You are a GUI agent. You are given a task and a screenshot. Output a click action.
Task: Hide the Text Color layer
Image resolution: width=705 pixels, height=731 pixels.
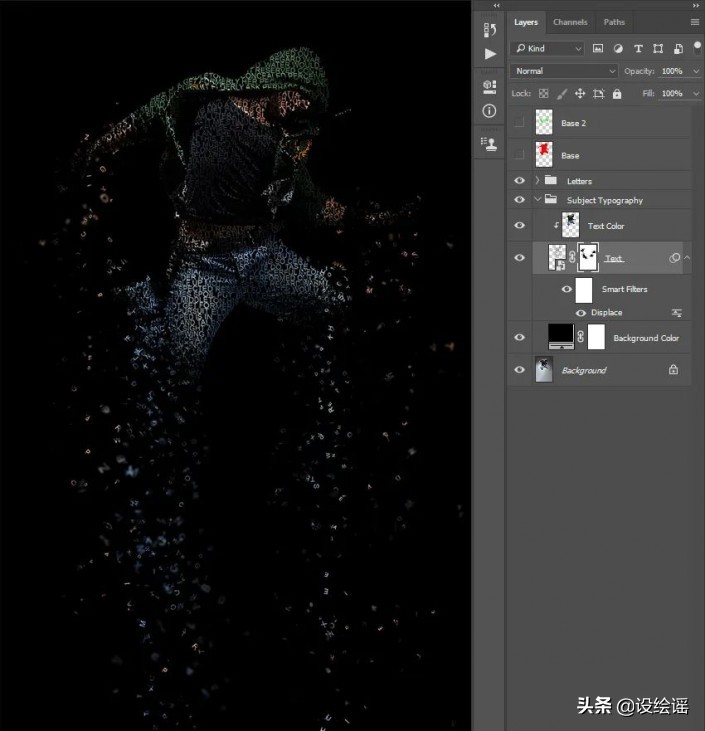click(x=519, y=225)
